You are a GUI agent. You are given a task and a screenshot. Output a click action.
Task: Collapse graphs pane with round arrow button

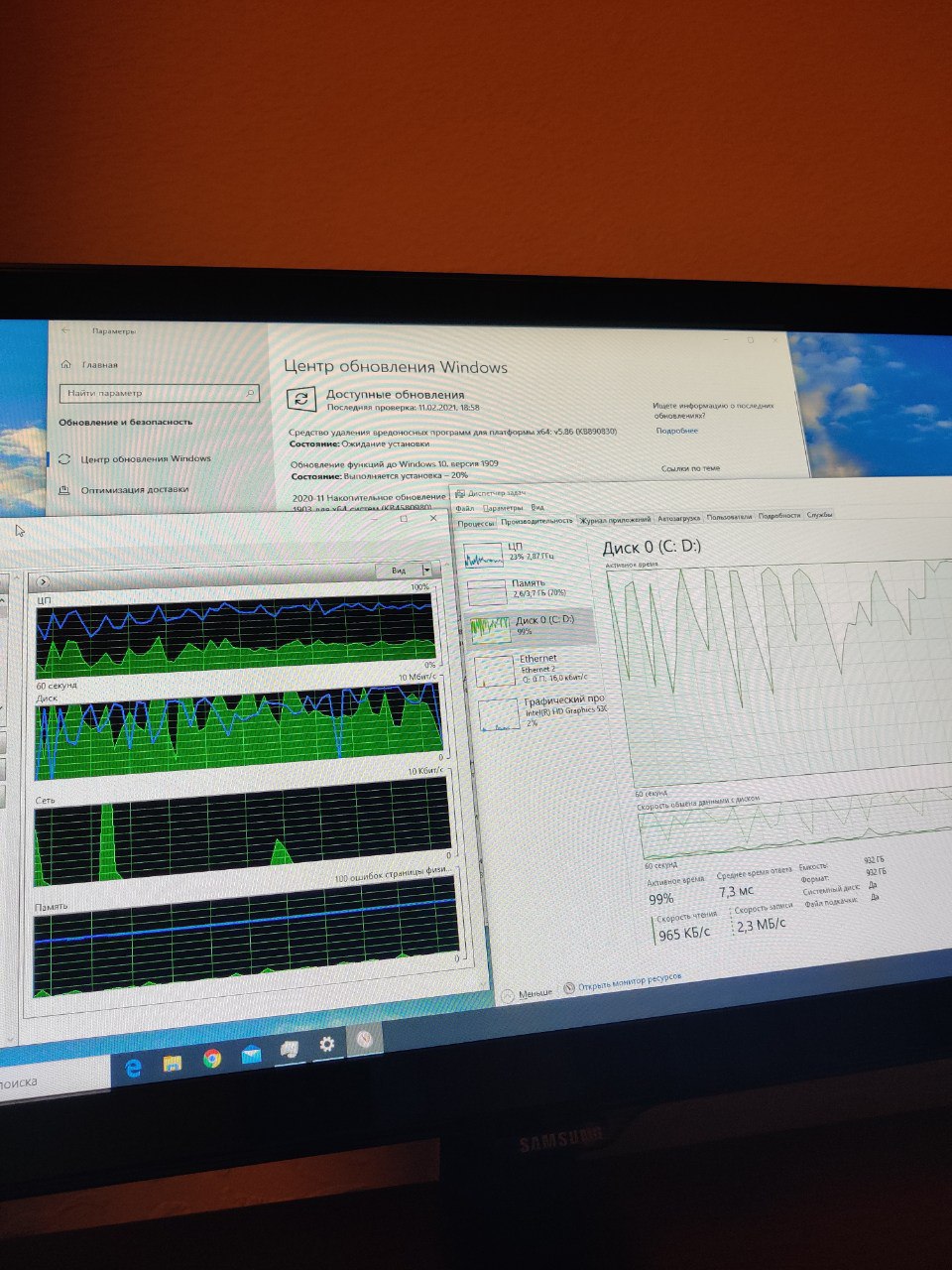43,580
